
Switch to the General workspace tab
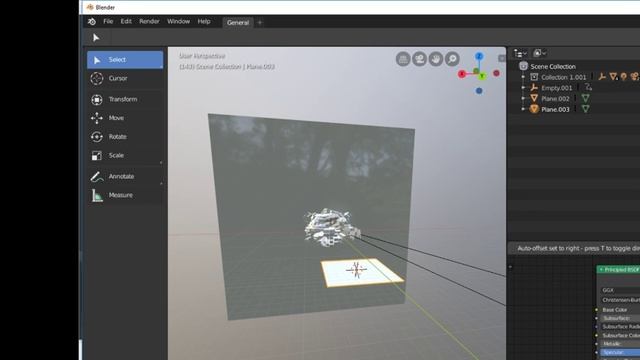pos(238,22)
